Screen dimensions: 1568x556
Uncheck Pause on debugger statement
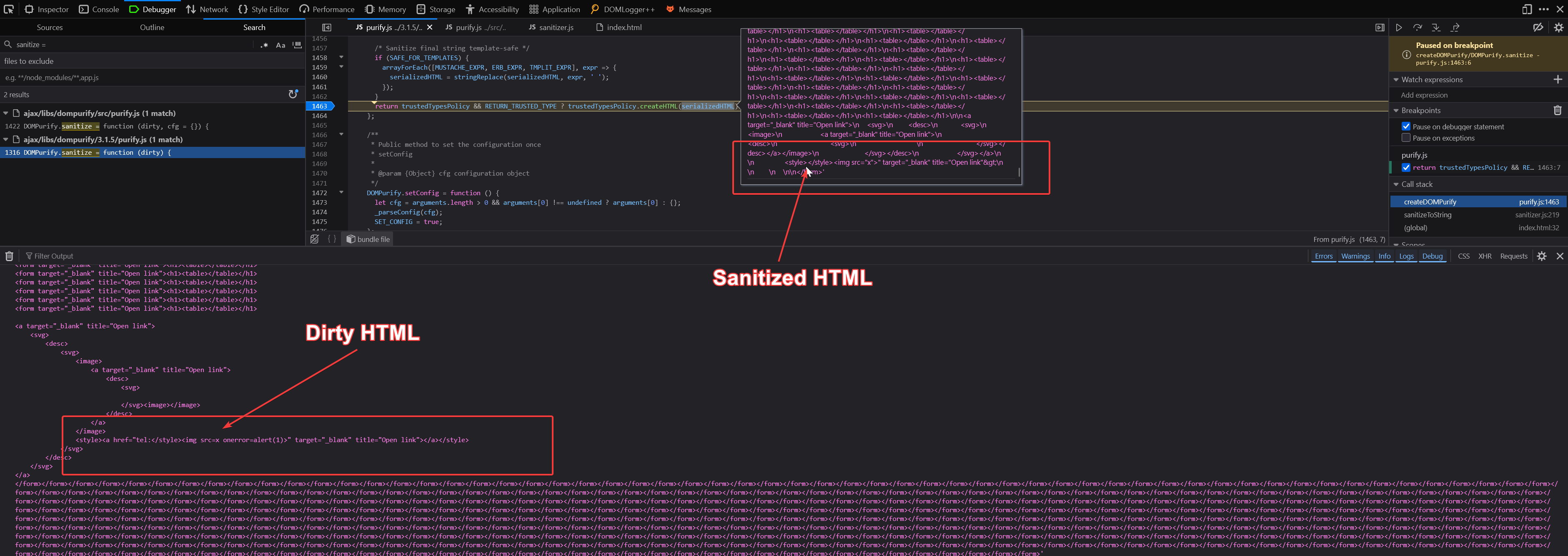[x=1406, y=127]
